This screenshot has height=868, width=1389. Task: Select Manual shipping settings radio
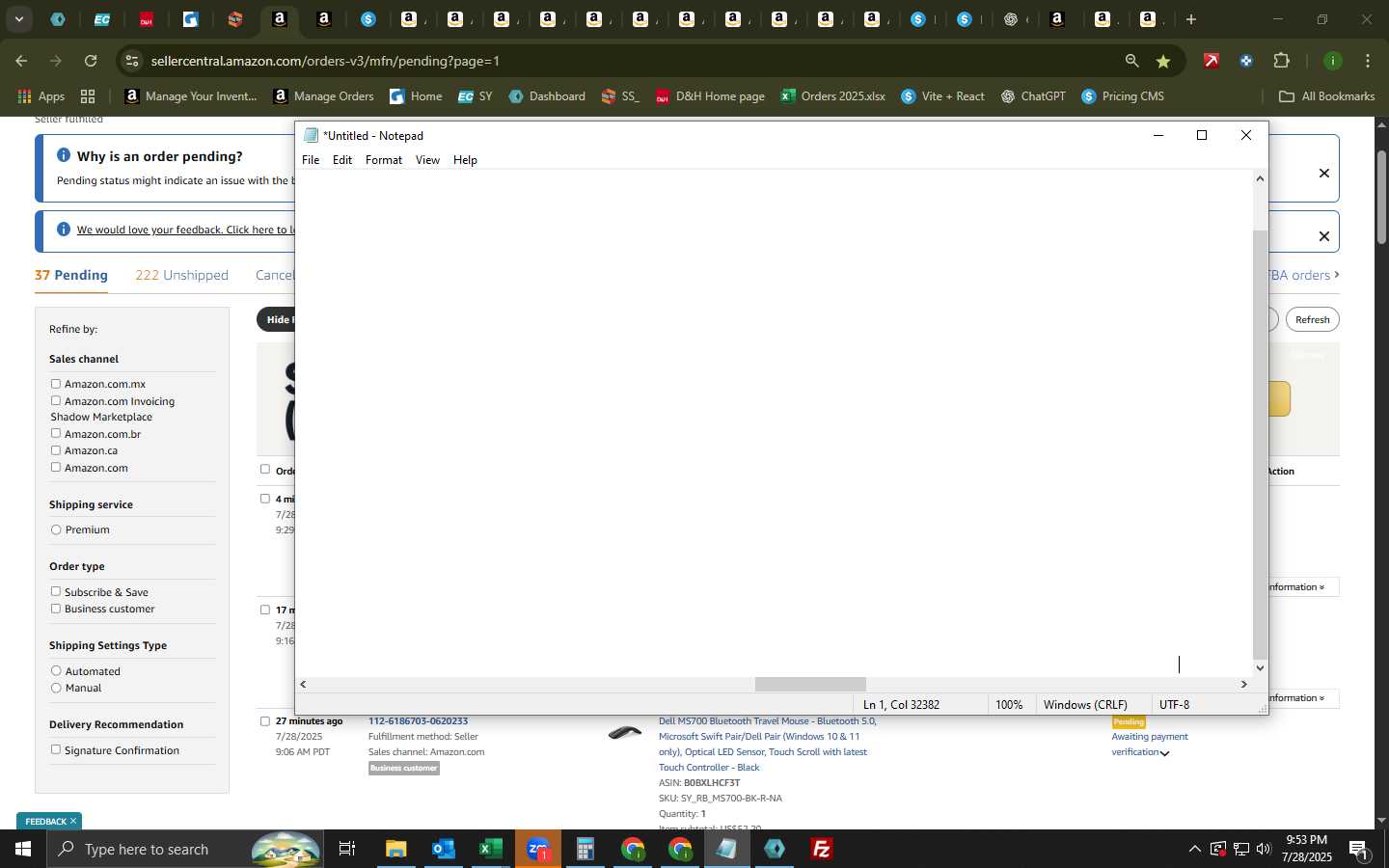click(x=56, y=688)
